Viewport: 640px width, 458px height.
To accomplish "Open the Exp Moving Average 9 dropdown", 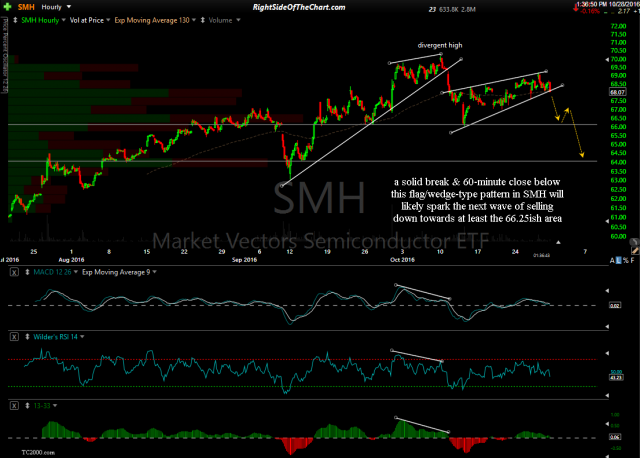I will [155, 272].
